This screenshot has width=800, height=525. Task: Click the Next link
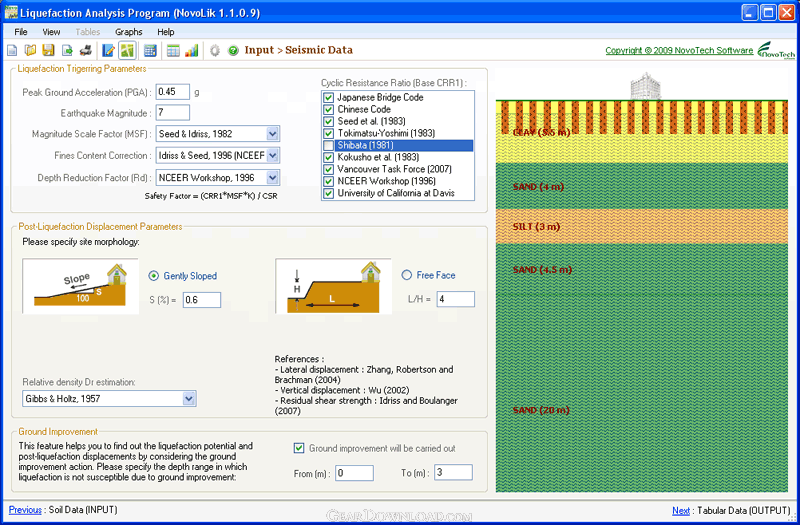pos(681,510)
